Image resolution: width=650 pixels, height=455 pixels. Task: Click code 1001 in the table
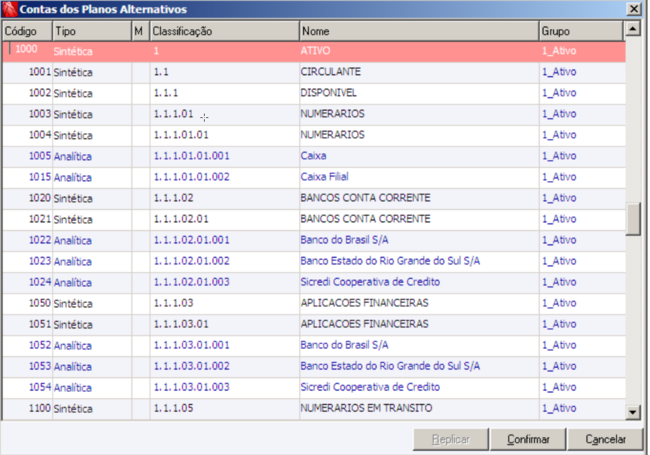(x=40, y=72)
